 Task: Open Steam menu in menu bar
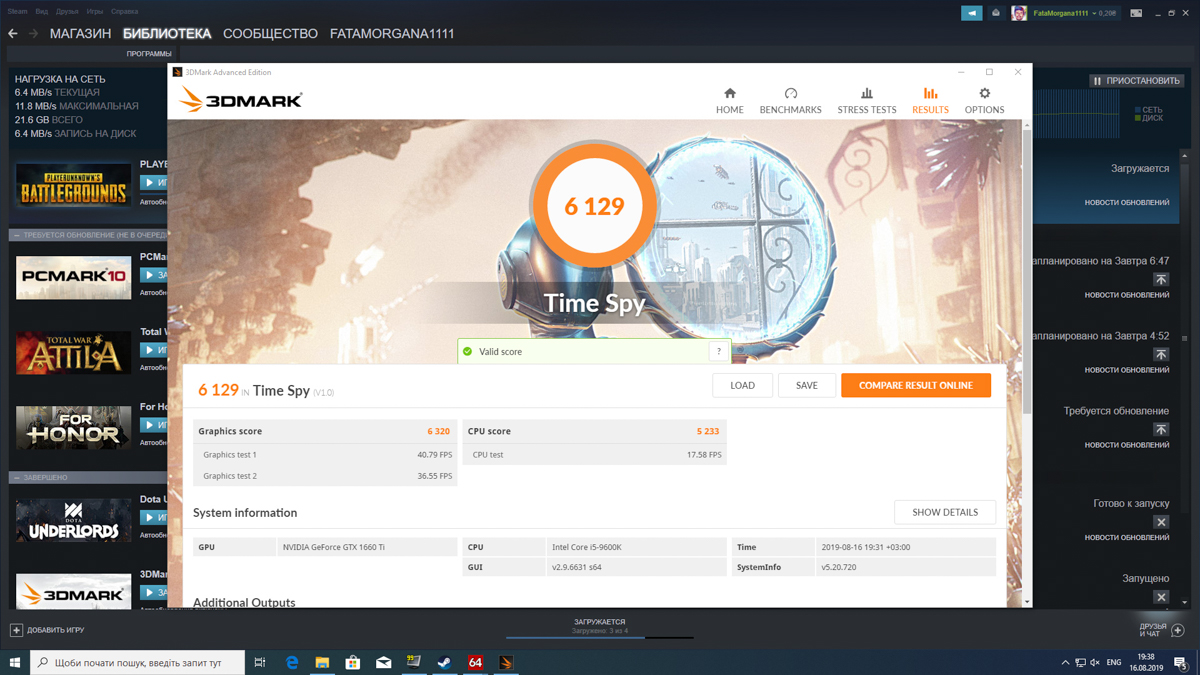(18, 11)
